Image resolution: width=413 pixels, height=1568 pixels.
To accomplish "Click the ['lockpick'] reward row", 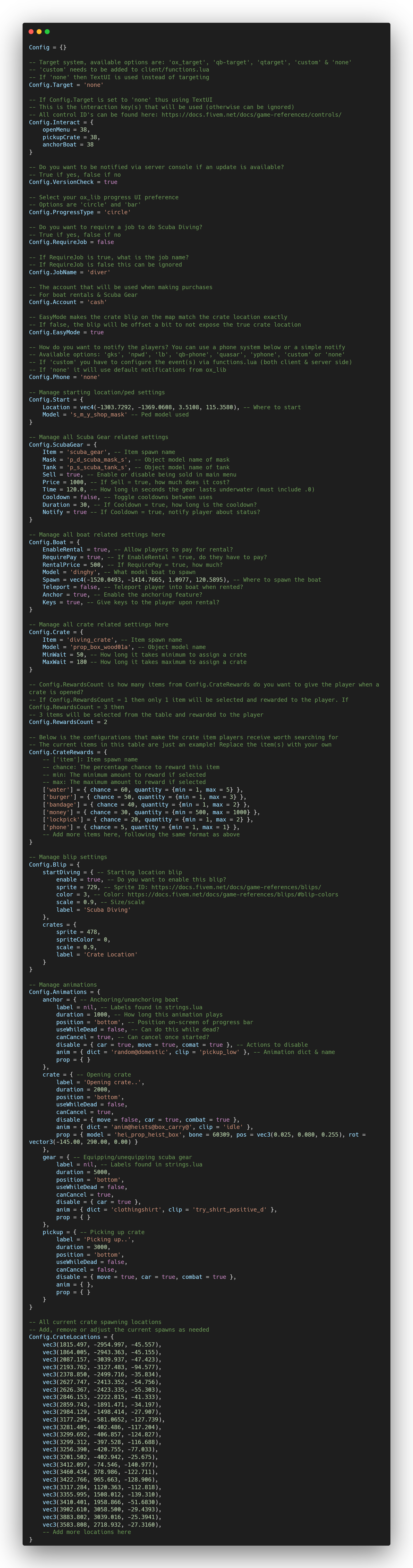I will click(148, 819).
